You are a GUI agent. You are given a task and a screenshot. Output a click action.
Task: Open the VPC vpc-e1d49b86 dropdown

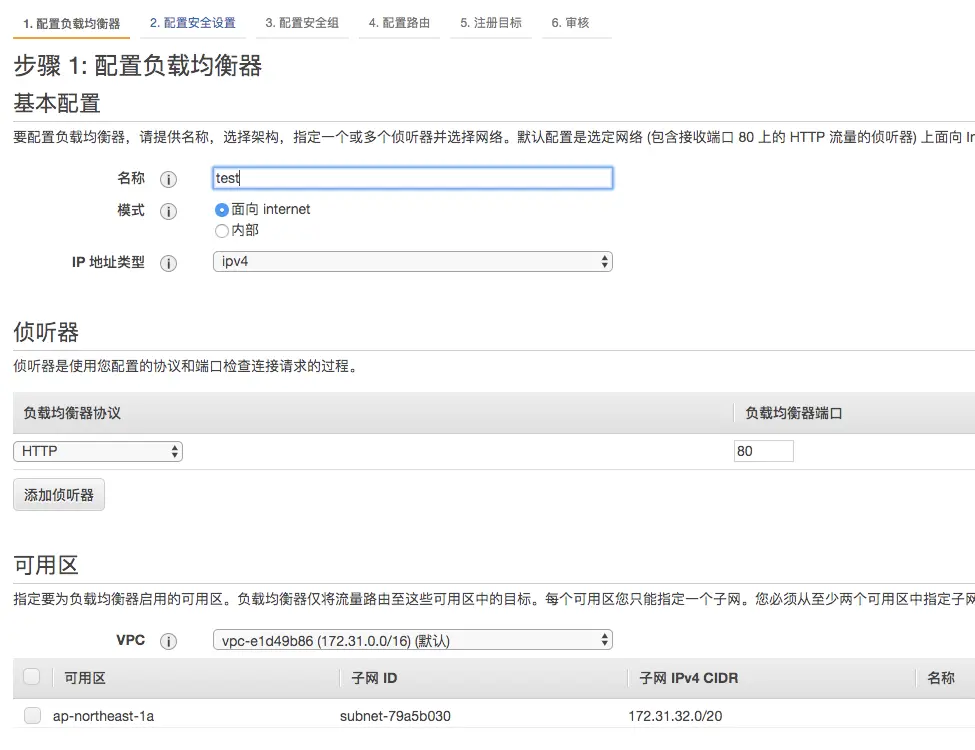412,640
